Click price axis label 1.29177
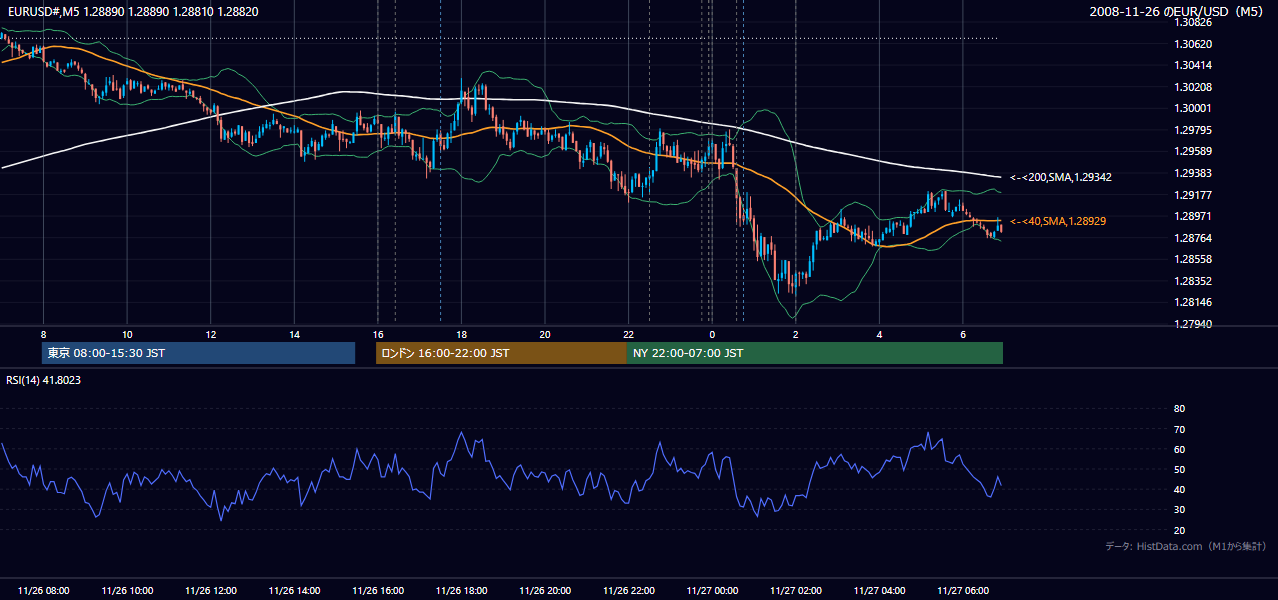1278x600 pixels. click(x=1194, y=195)
